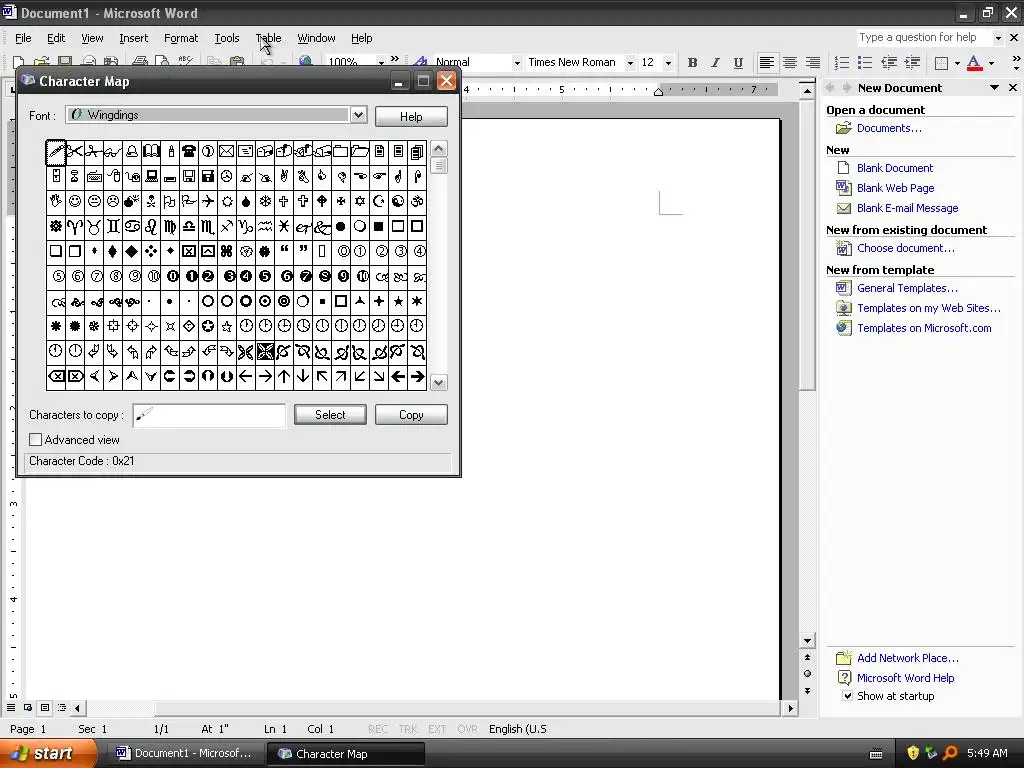The image size is (1024, 768).
Task: Select the solid five-point star symbol
Action: [x=398, y=301]
